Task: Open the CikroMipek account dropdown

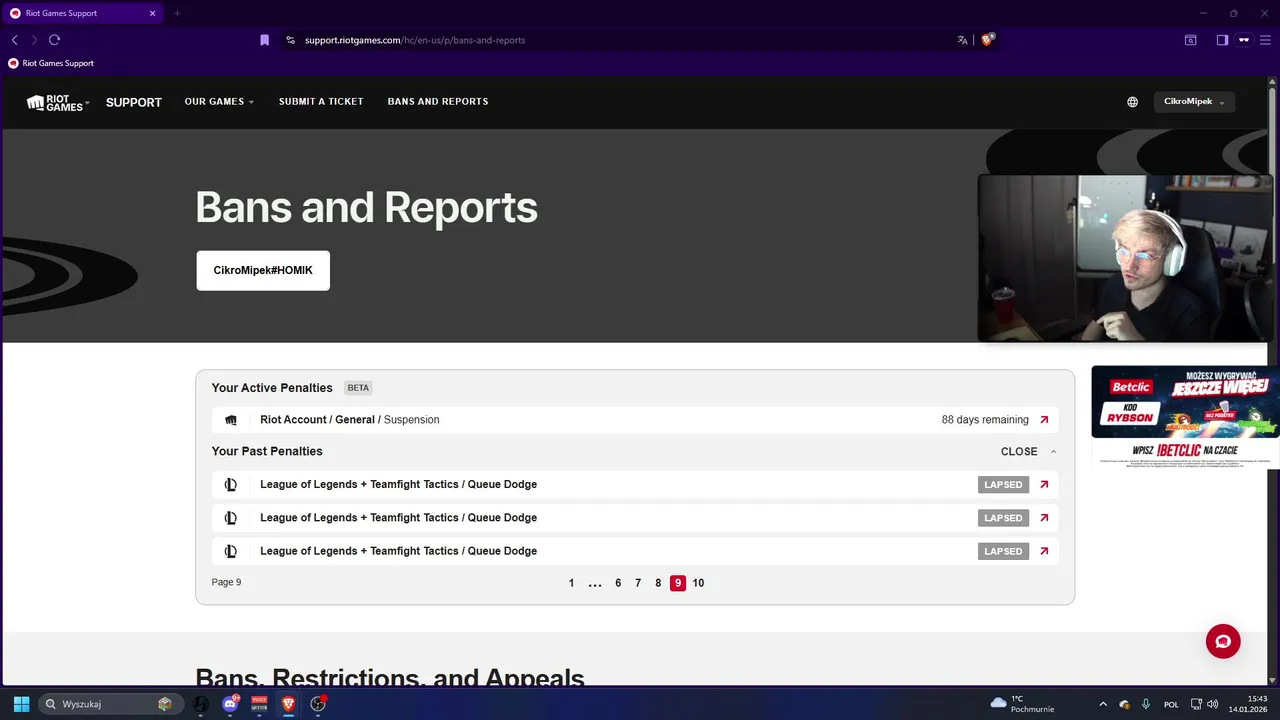Action: [1194, 102]
